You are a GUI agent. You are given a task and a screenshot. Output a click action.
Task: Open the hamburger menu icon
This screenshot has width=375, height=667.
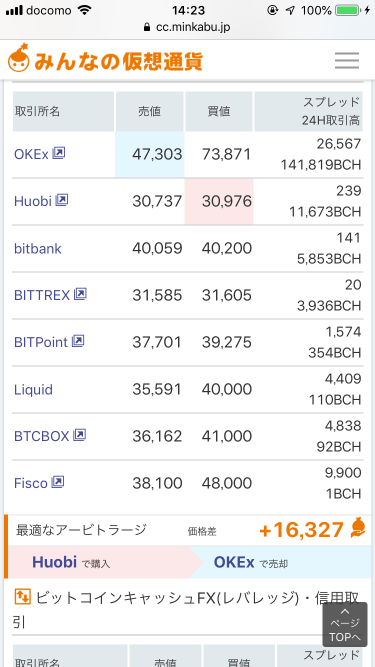(x=347, y=60)
